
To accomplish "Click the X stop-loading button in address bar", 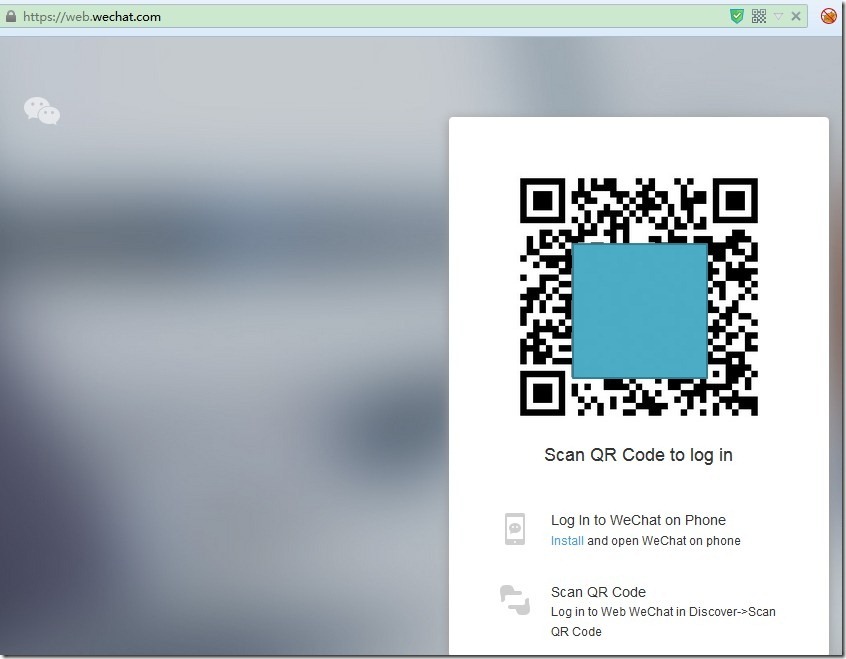I will [796, 16].
